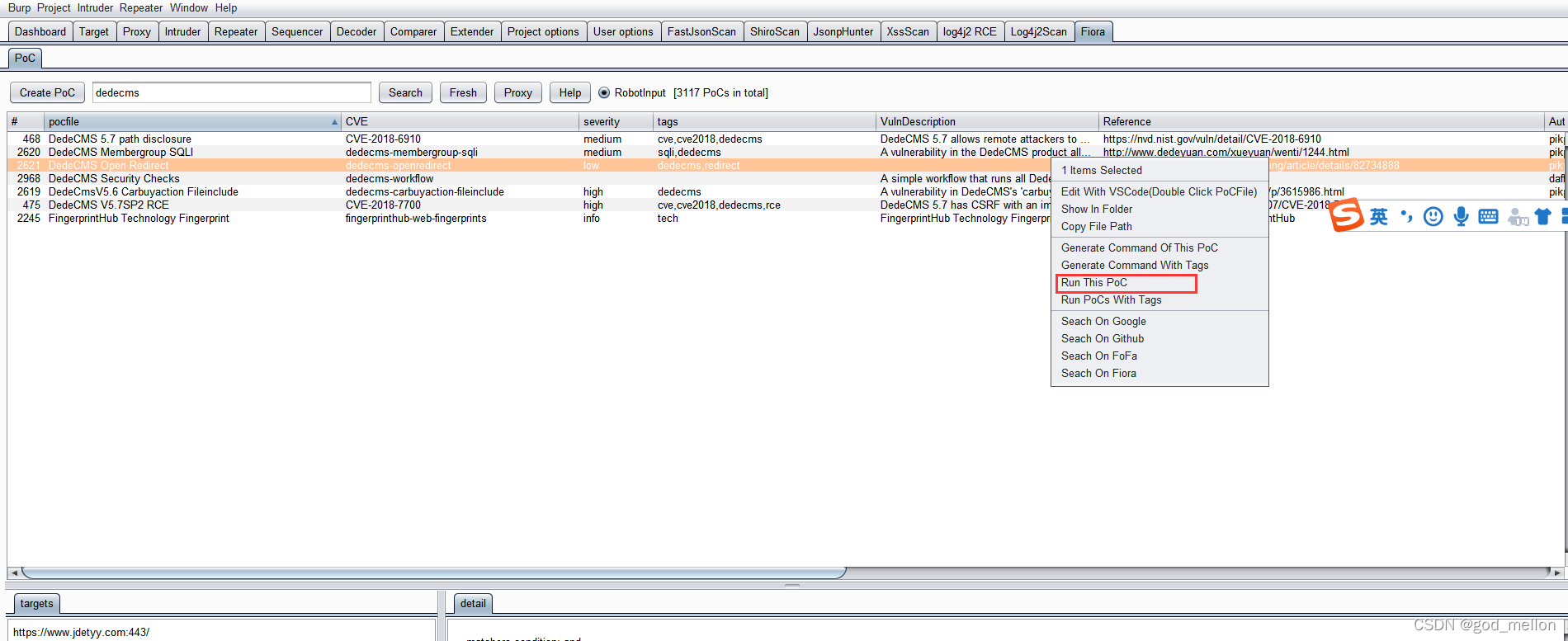Open the log4j2 RCE tab
Image resolution: width=1568 pixels, height=641 pixels.
[x=970, y=31]
